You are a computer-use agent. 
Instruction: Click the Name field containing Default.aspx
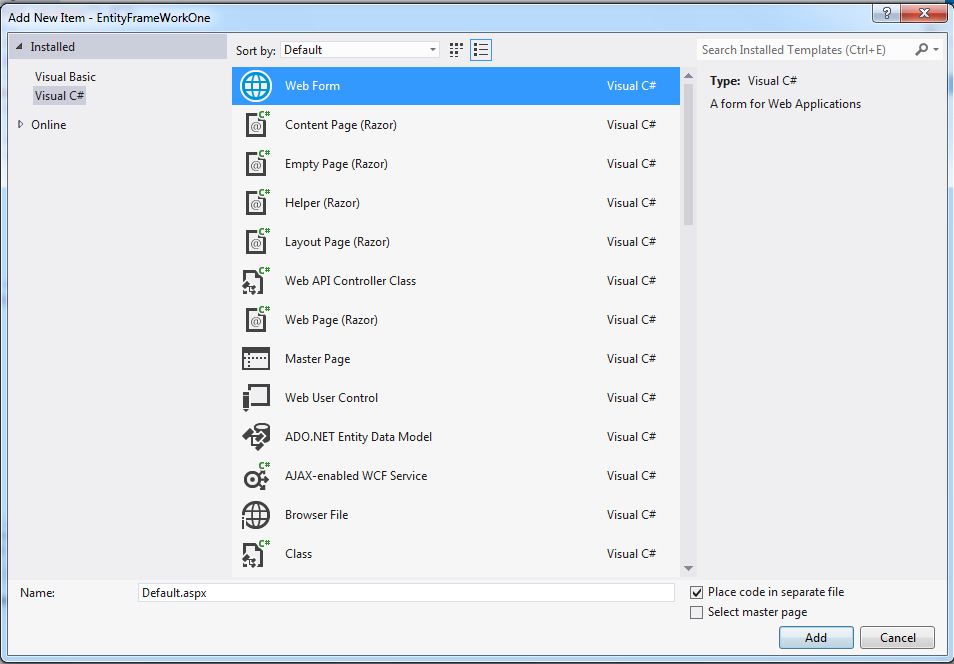click(x=406, y=593)
